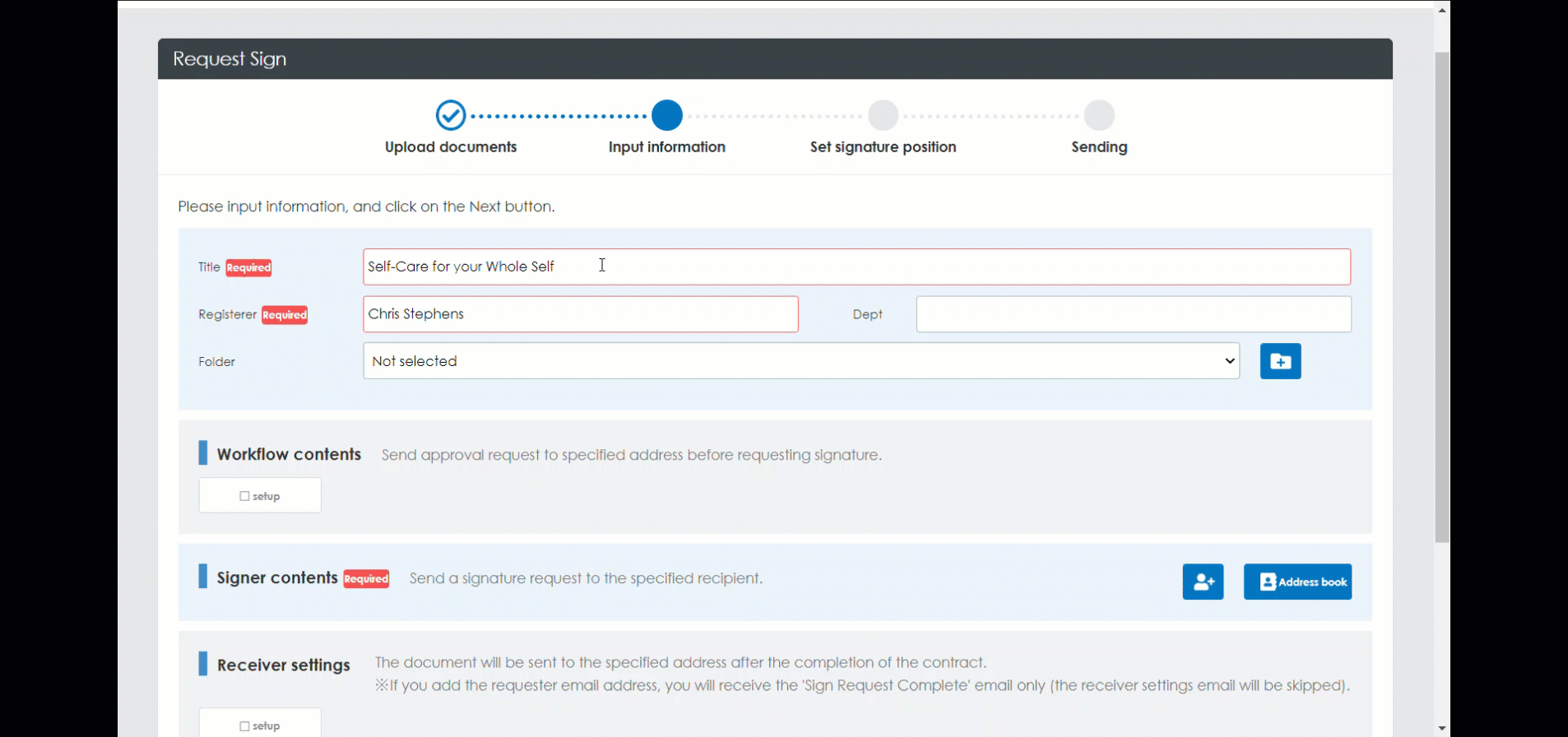Click the Request Sign header title
The width and height of the screenshot is (1568, 737).
[230, 59]
